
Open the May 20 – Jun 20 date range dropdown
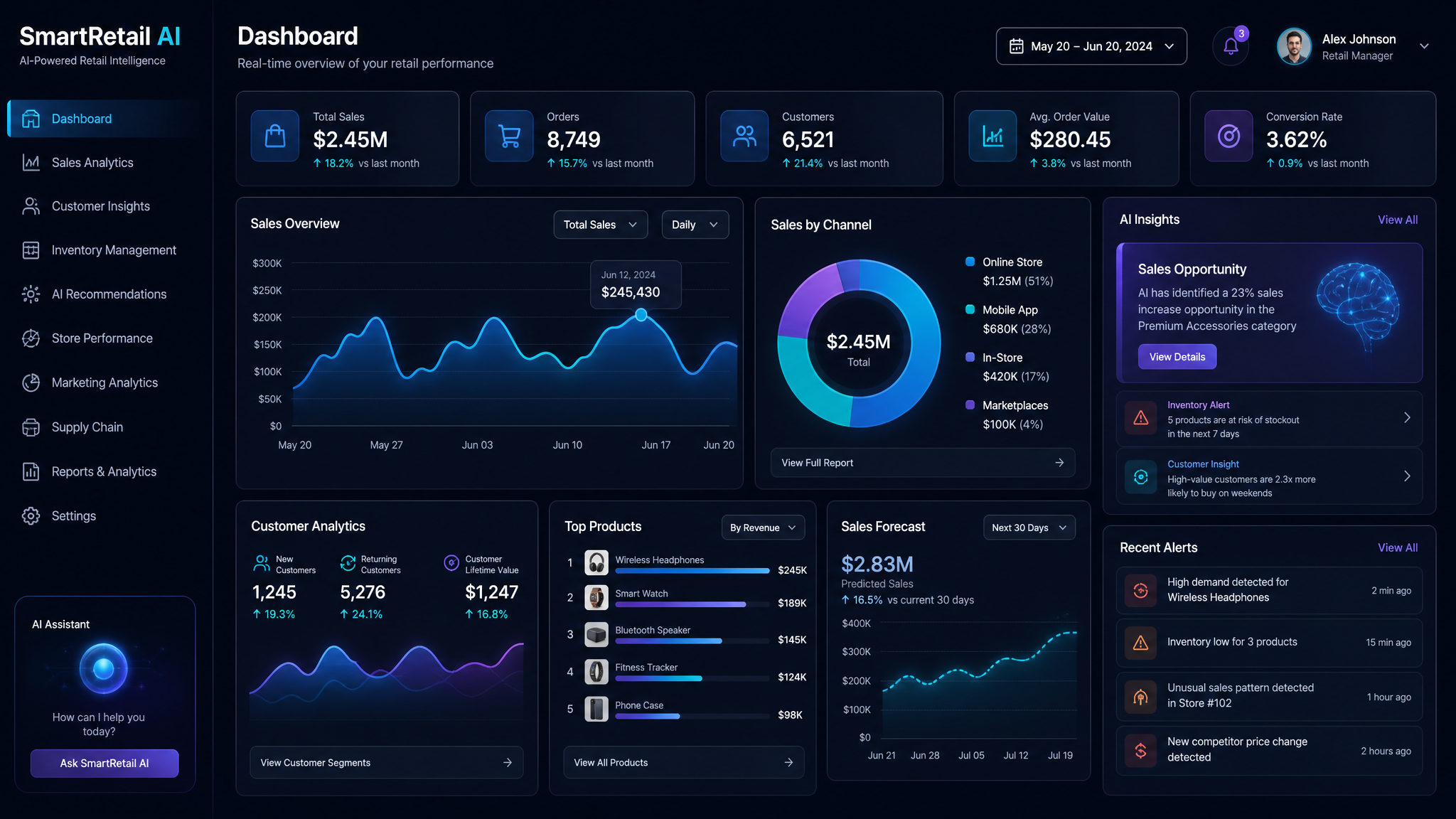click(1091, 46)
